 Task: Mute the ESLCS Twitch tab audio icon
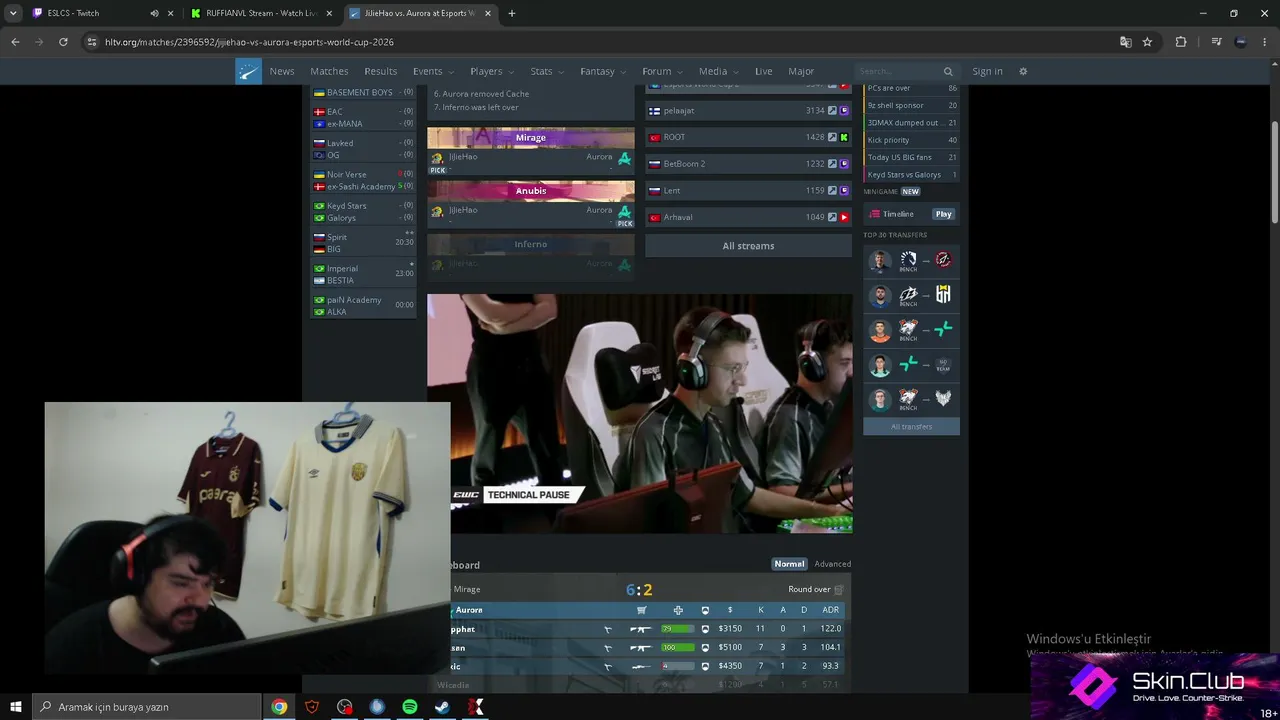tap(154, 13)
